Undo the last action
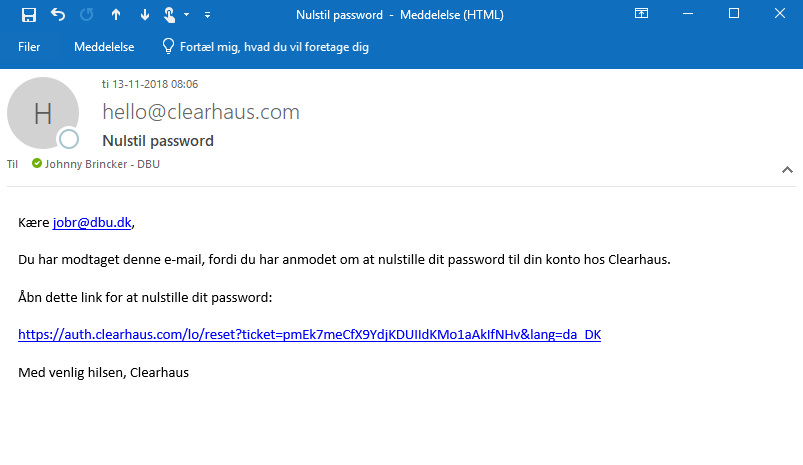803x465 pixels. [x=58, y=15]
